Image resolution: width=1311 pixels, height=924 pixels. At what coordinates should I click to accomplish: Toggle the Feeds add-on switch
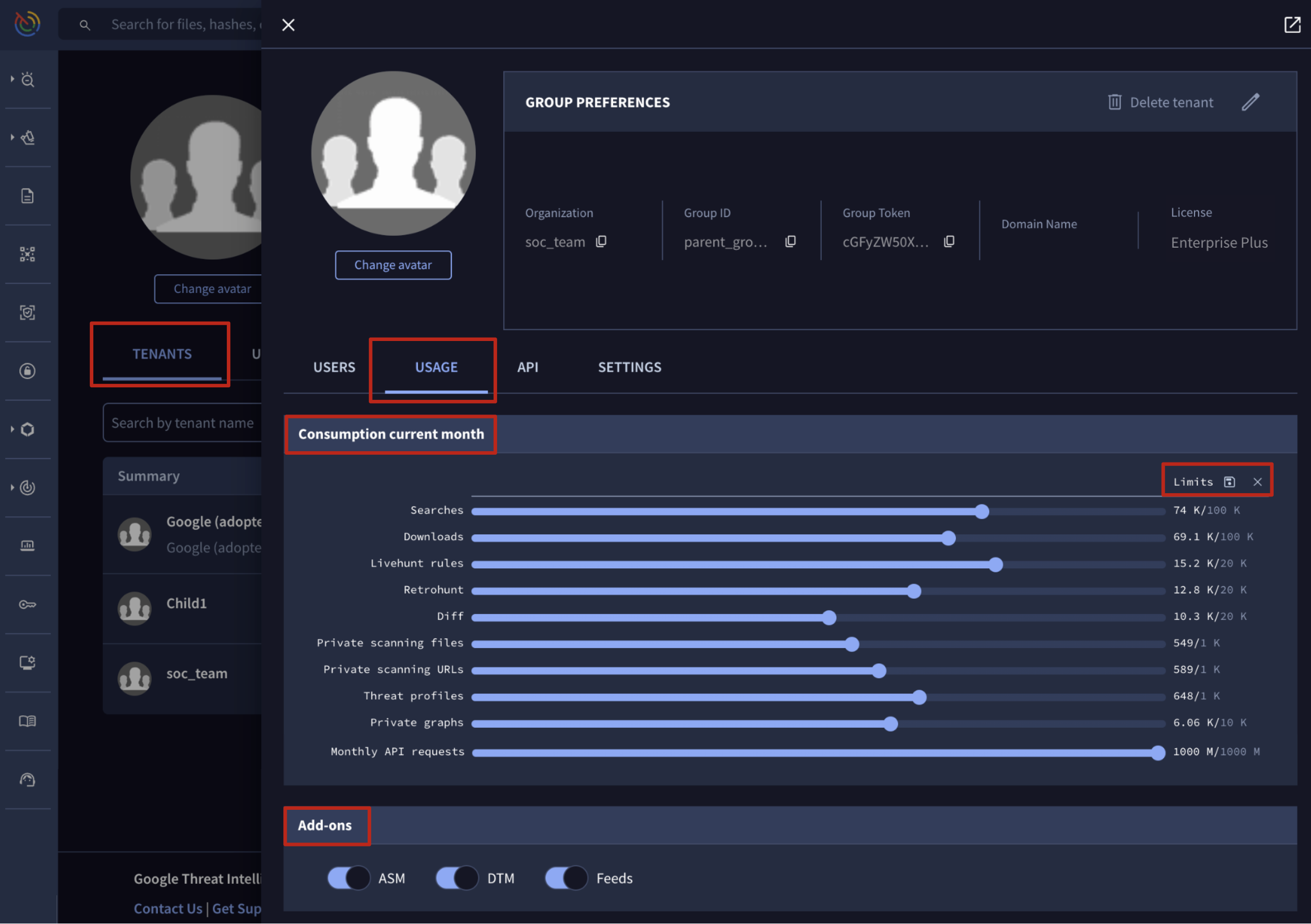pos(567,878)
